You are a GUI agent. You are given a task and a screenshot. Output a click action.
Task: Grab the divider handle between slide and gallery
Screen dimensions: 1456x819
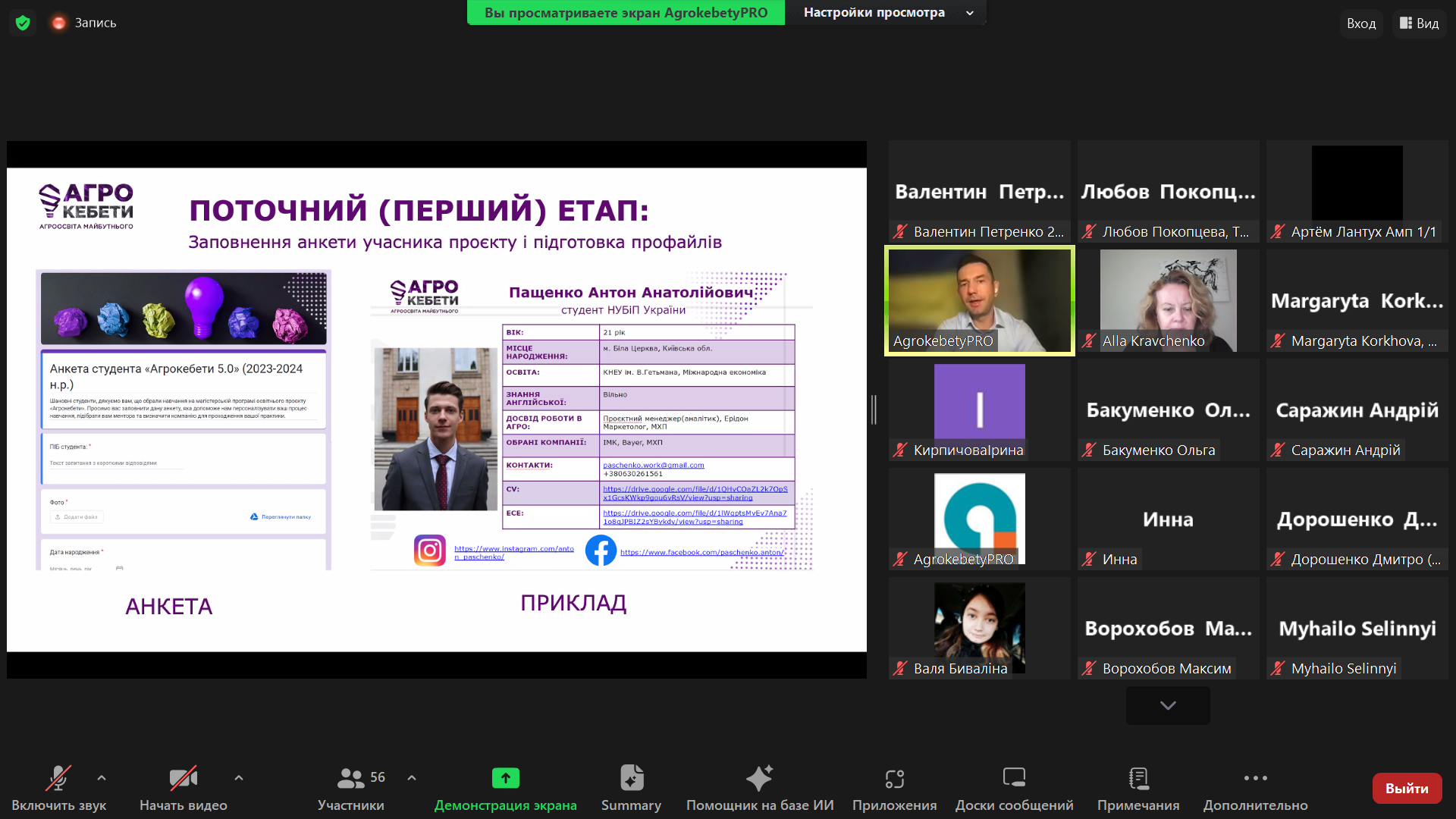pyautogui.click(x=874, y=409)
